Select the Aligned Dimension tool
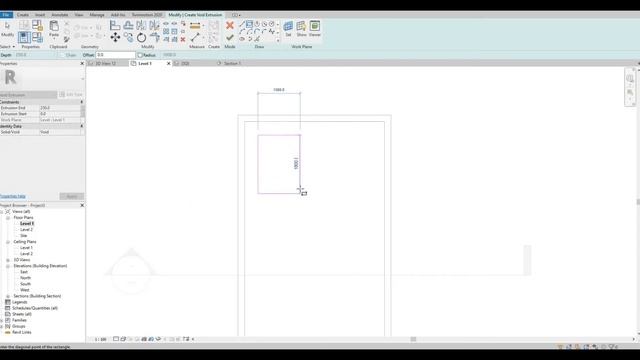Screen dimensions: 640x360 (x=195, y=26)
